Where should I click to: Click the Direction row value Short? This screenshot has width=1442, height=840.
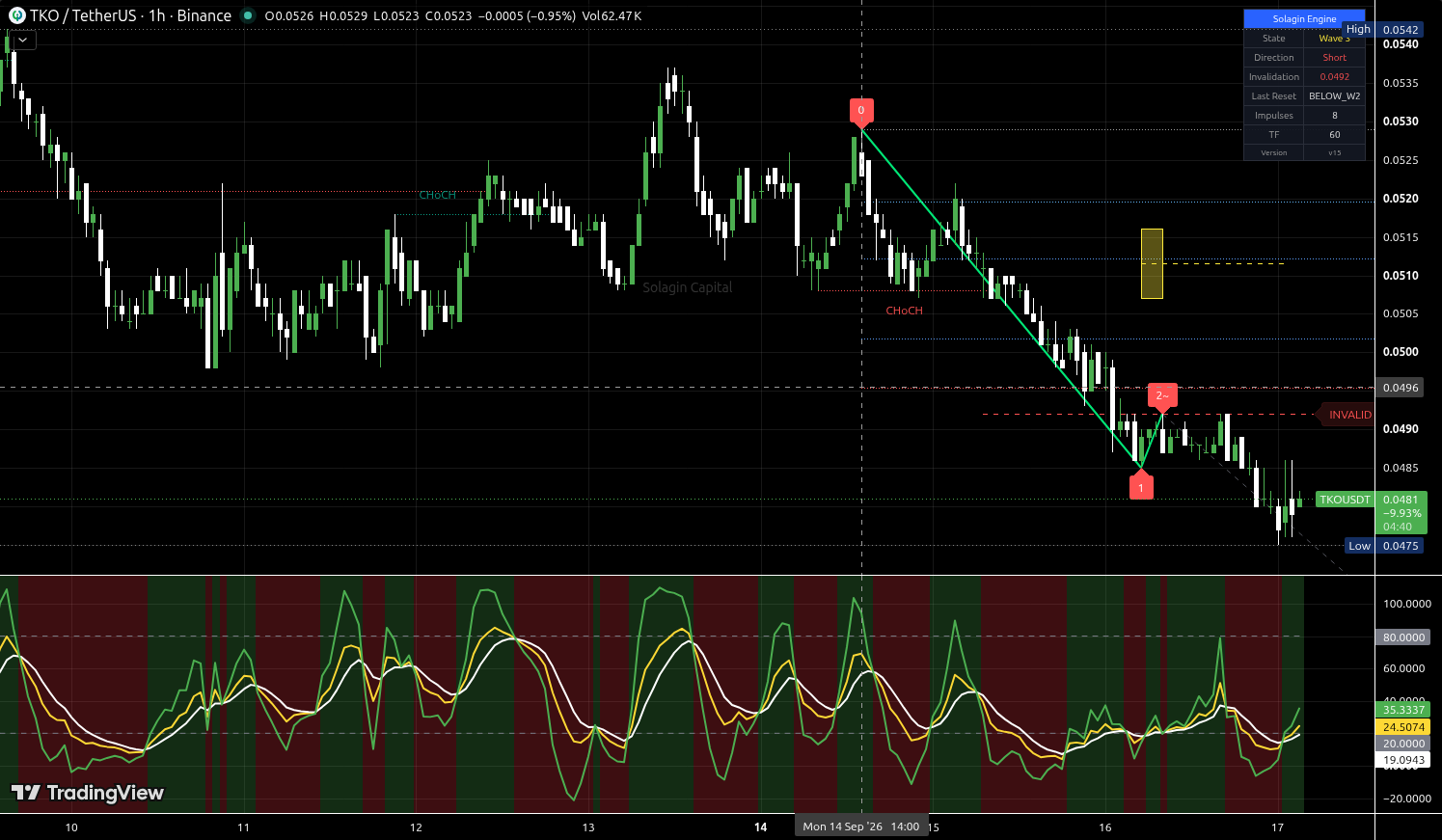(x=1334, y=58)
